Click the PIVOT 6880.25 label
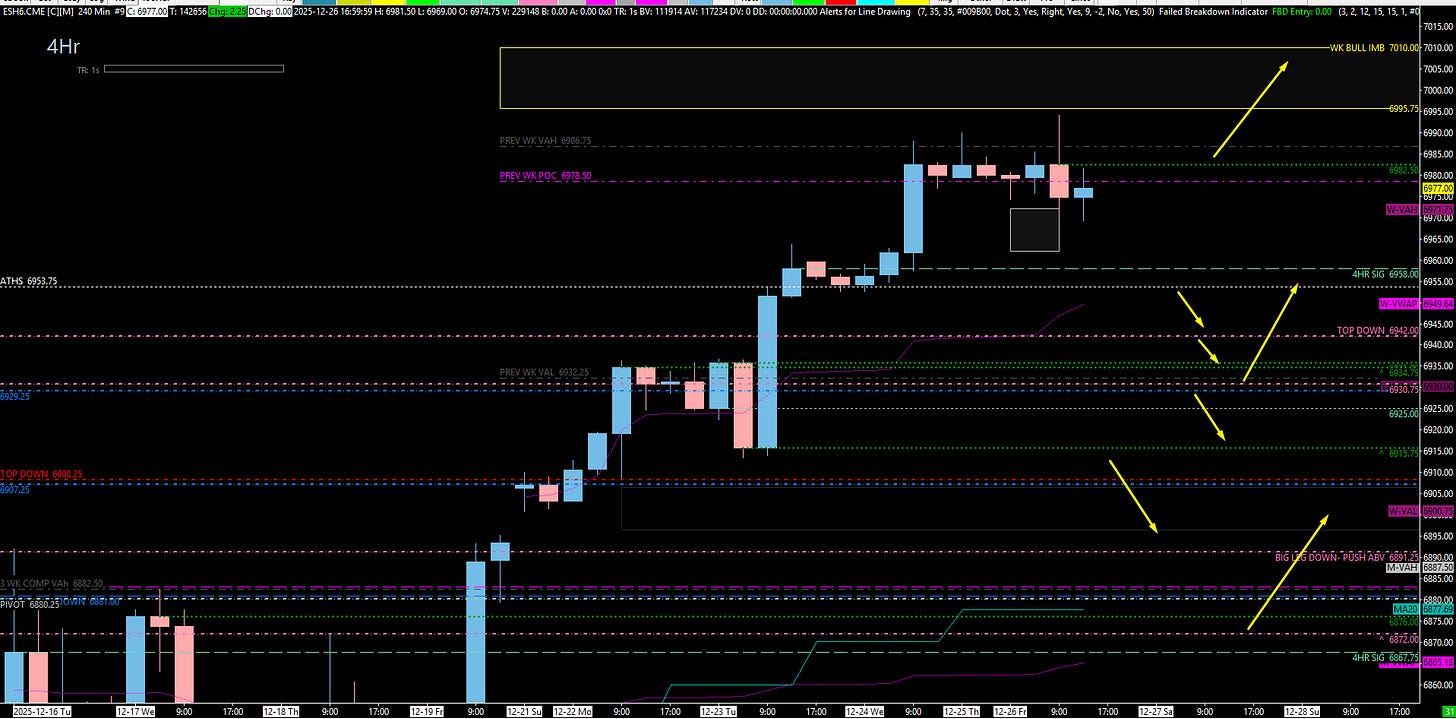This screenshot has width=1456, height=719. coord(29,603)
